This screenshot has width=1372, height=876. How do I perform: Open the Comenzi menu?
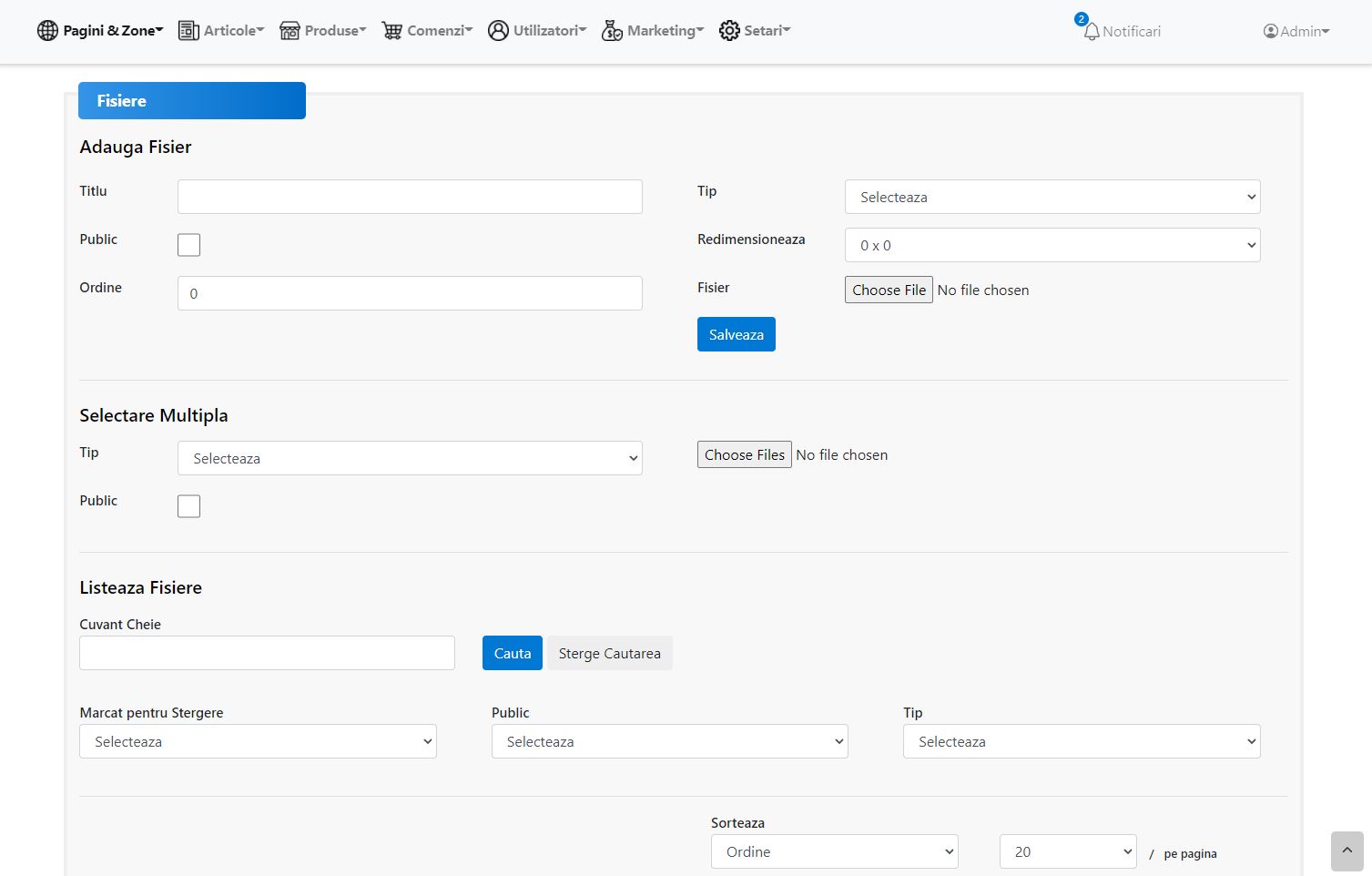pos(427,31)
